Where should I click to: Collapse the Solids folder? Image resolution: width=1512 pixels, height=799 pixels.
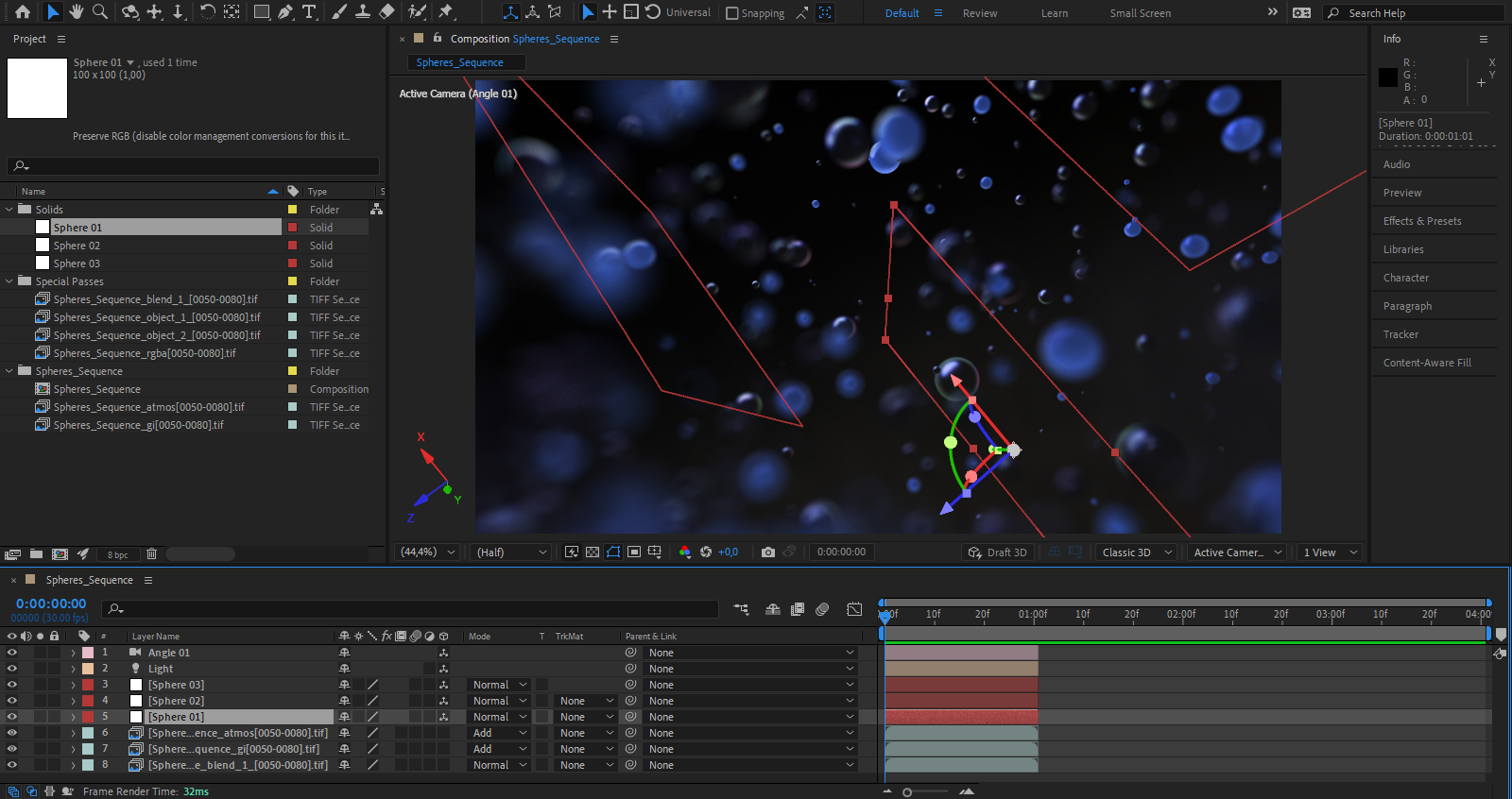click(x=9, y=210)
